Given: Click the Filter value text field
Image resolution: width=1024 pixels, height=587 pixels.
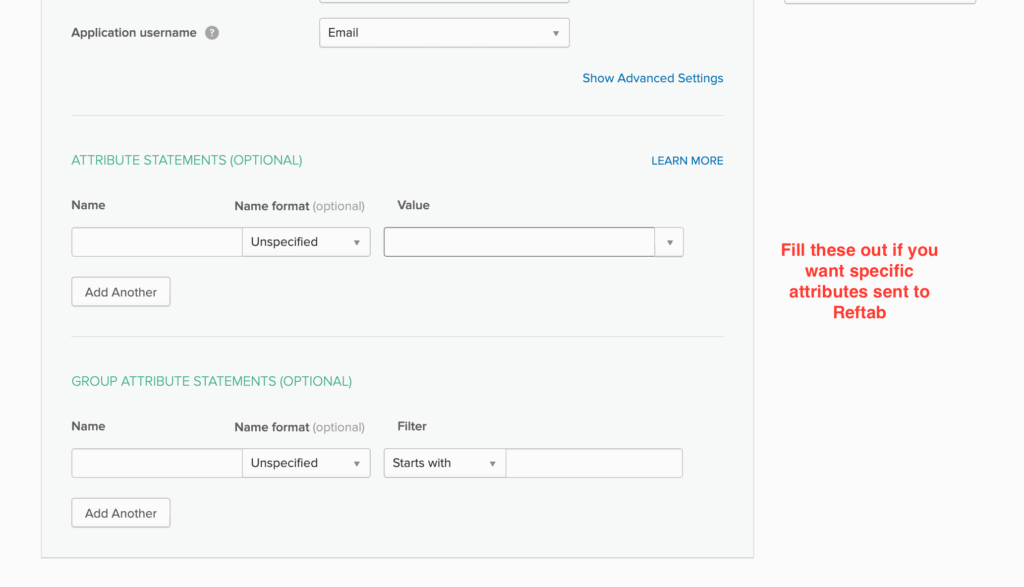Looking at the screenshot, I should 594,463.
